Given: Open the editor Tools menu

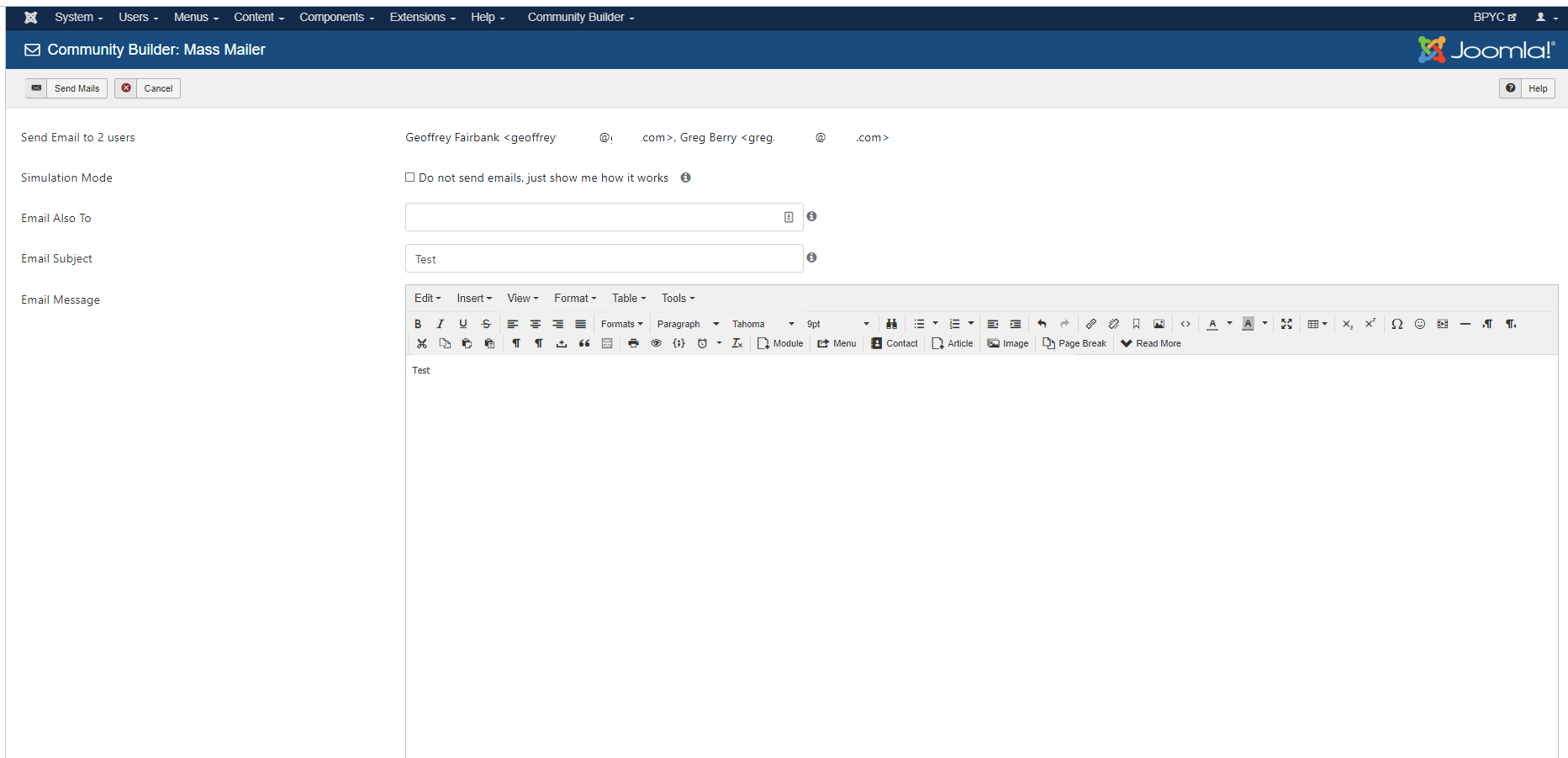Looking at the screenshot, I should [678, 299].
